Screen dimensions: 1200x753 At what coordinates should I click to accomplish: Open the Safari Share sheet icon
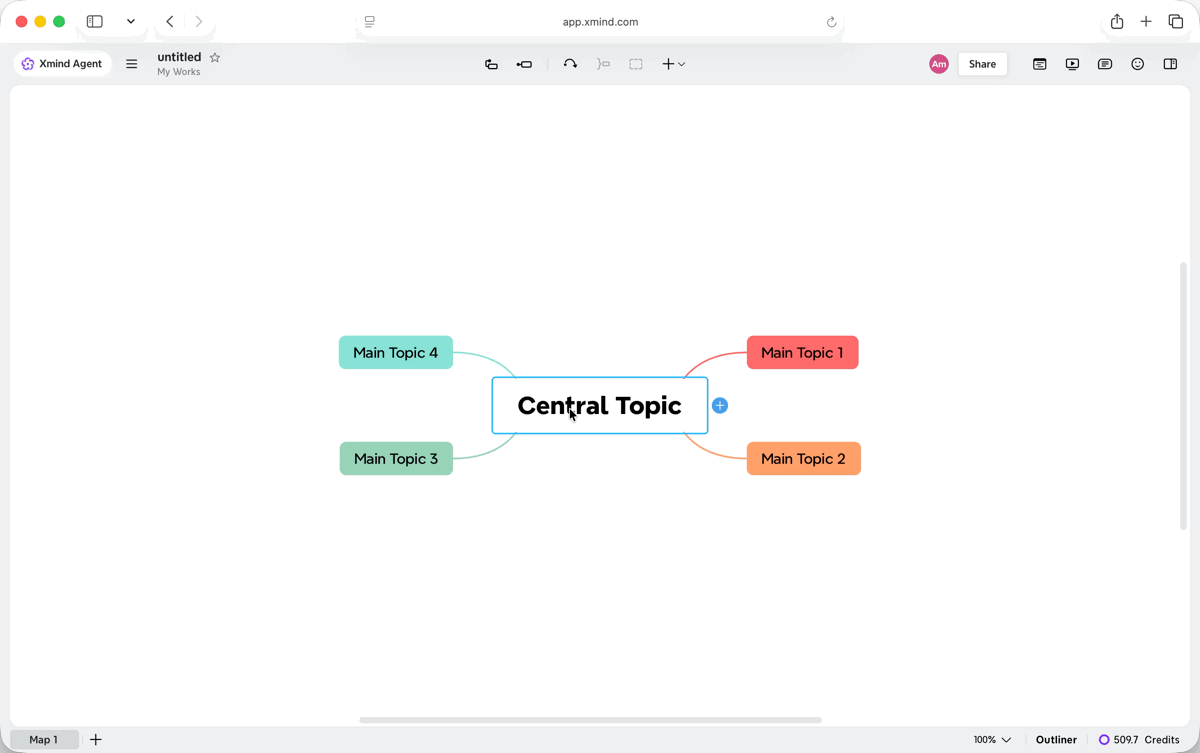(x=1117, y=21)
